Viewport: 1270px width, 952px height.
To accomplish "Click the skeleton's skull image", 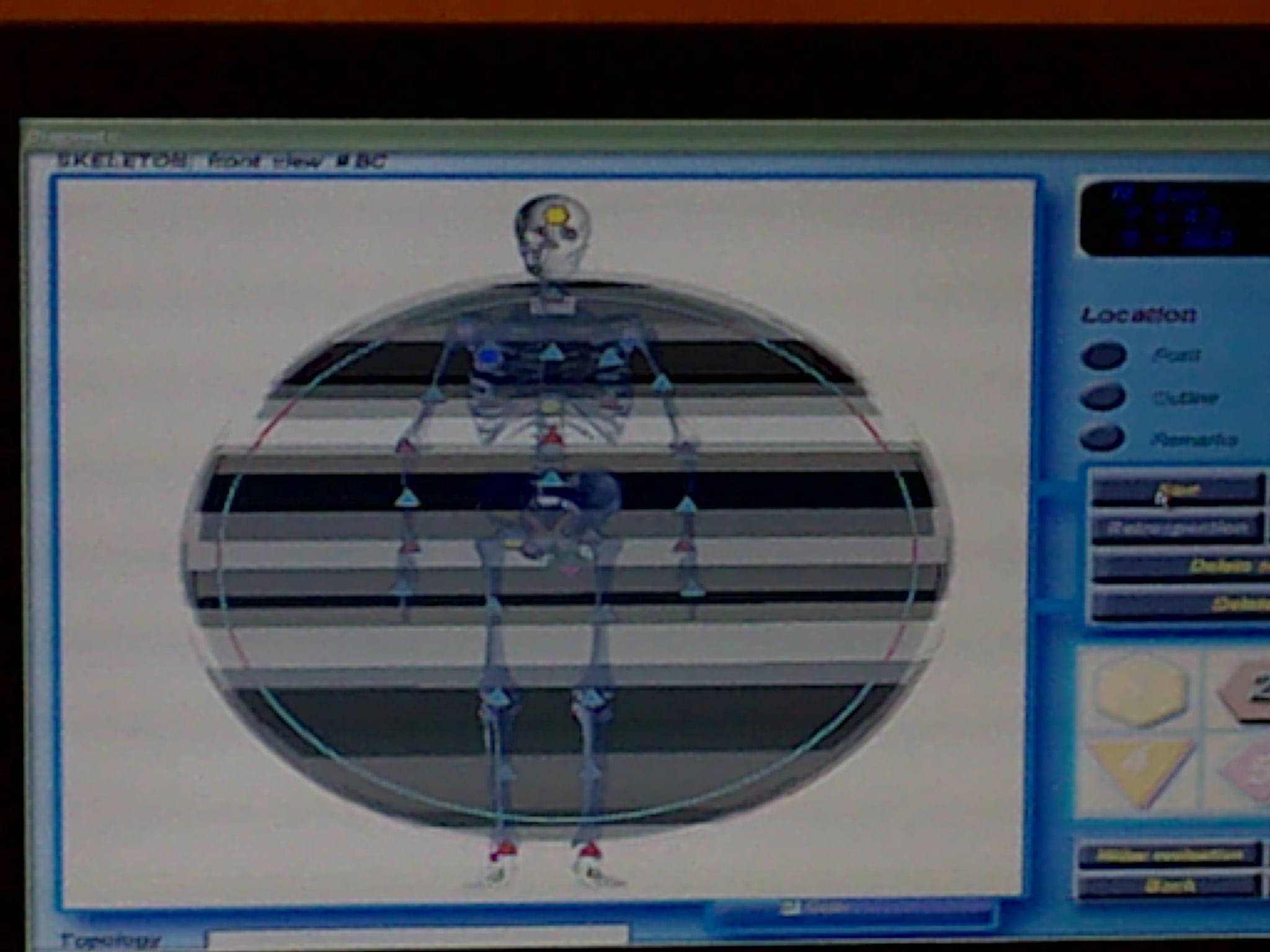I will point(552,236).
